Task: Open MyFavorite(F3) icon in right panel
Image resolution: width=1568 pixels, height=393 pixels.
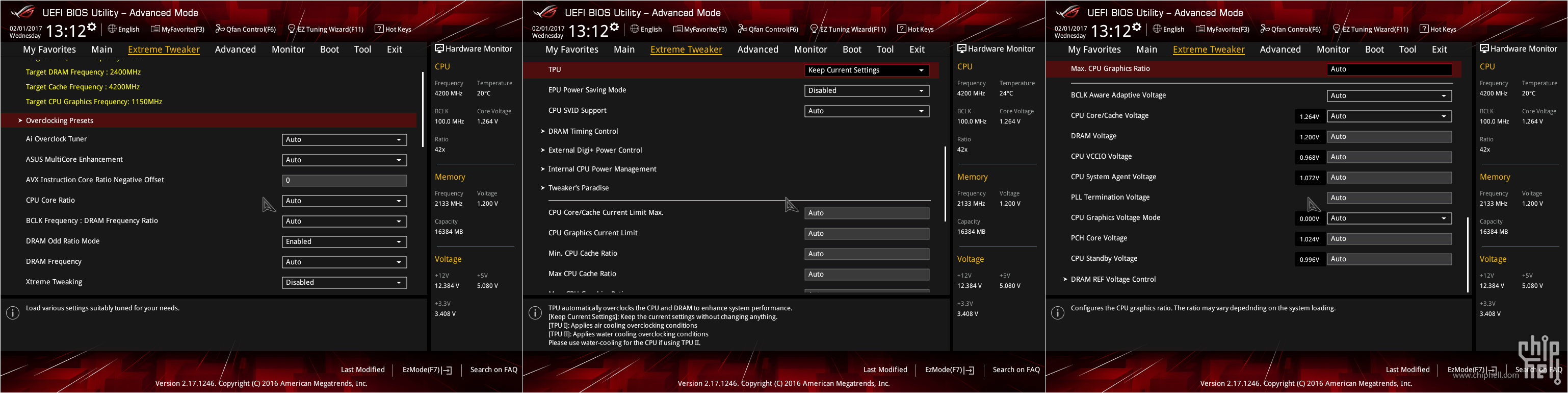Action: coord(1200,29)
